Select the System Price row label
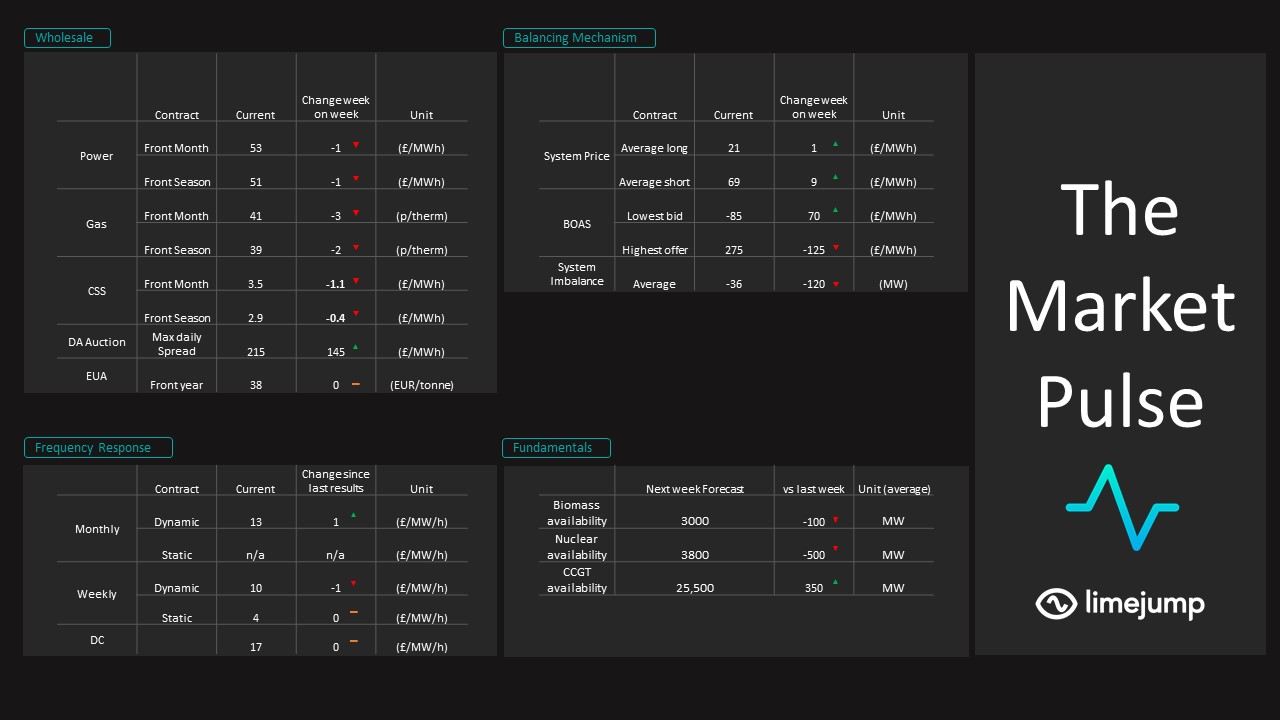This screenshot has height=720, width=1280. point(576,156)
